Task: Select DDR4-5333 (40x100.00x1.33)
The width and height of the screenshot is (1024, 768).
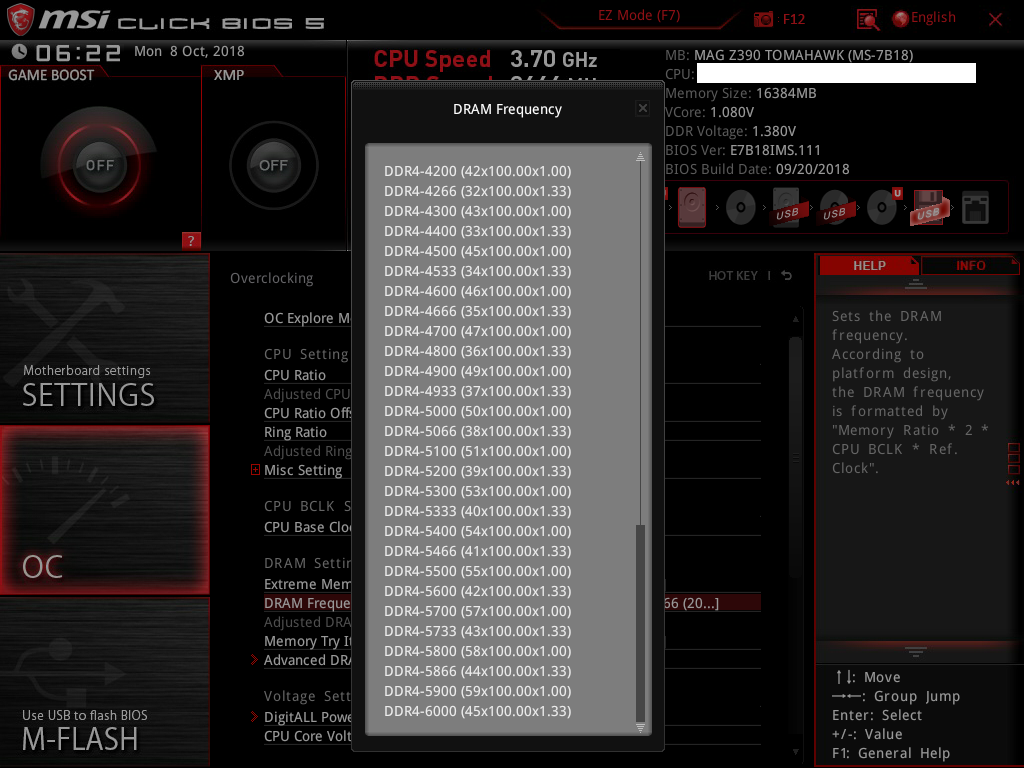Action: click(x=477, y=511)
